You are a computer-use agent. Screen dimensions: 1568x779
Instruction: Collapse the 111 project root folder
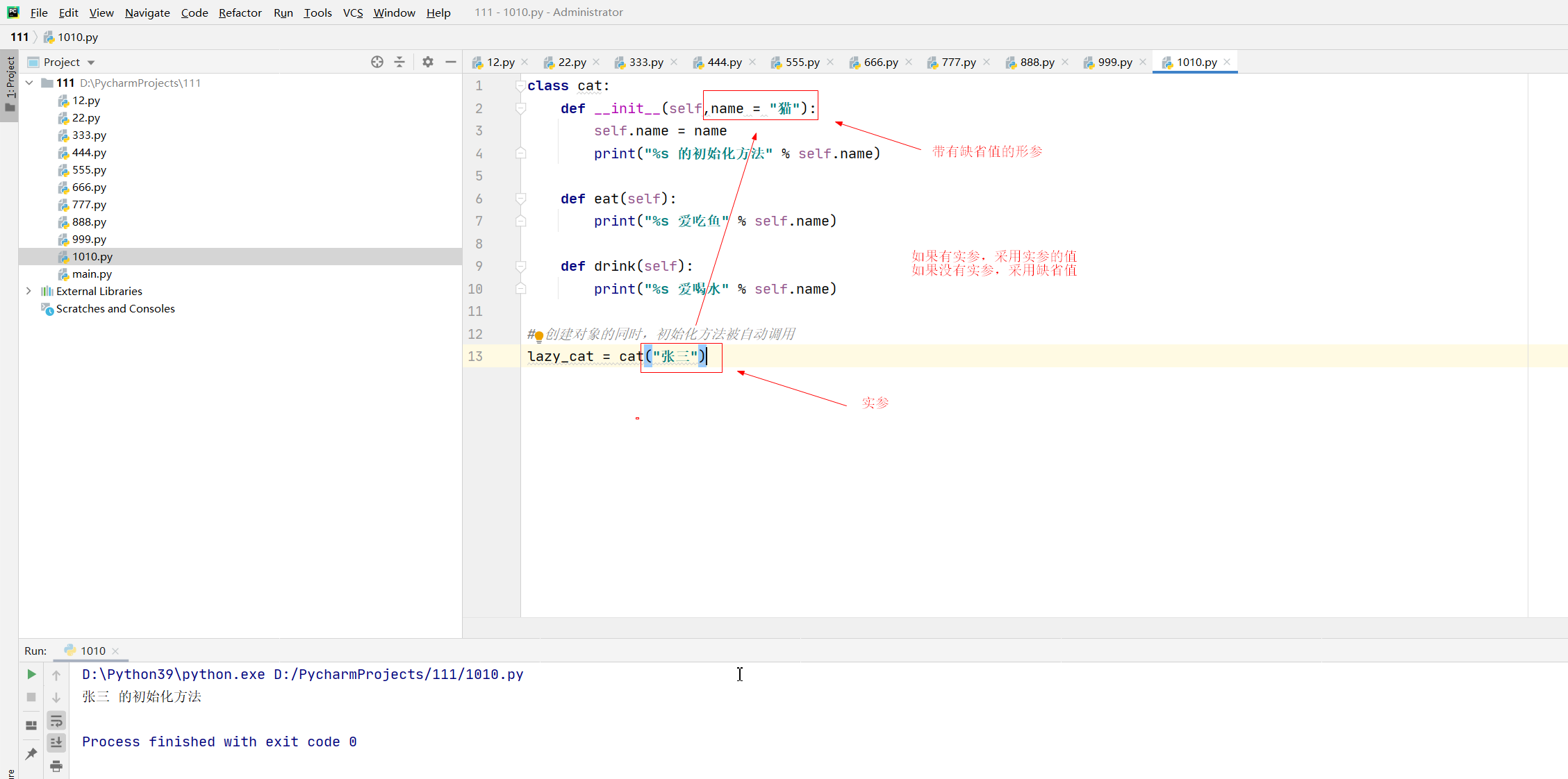coord(29,83)
